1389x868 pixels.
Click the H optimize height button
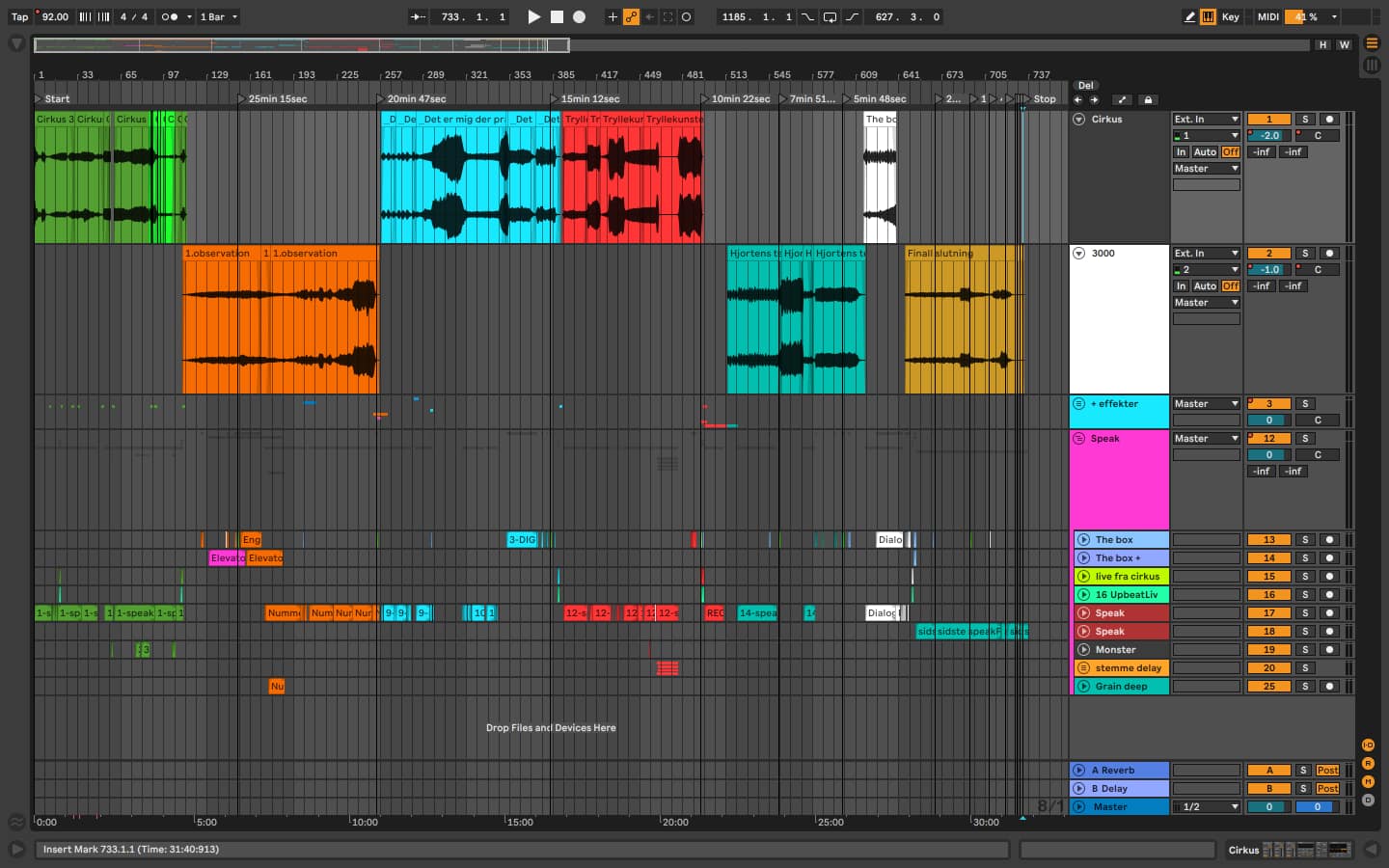(1322, 44)
